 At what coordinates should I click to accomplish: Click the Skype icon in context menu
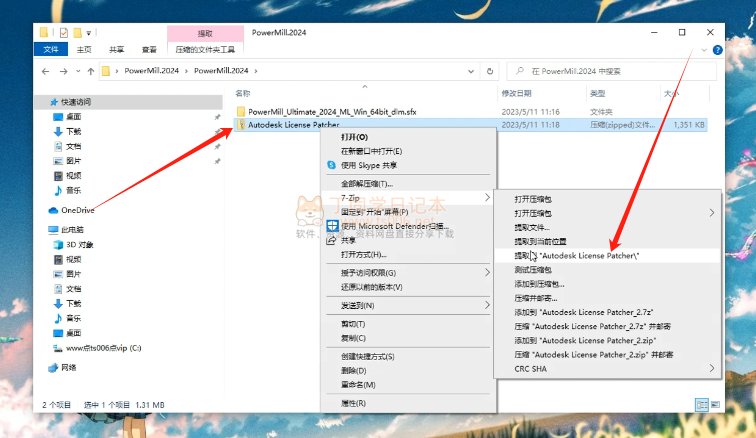pos(331,165)
